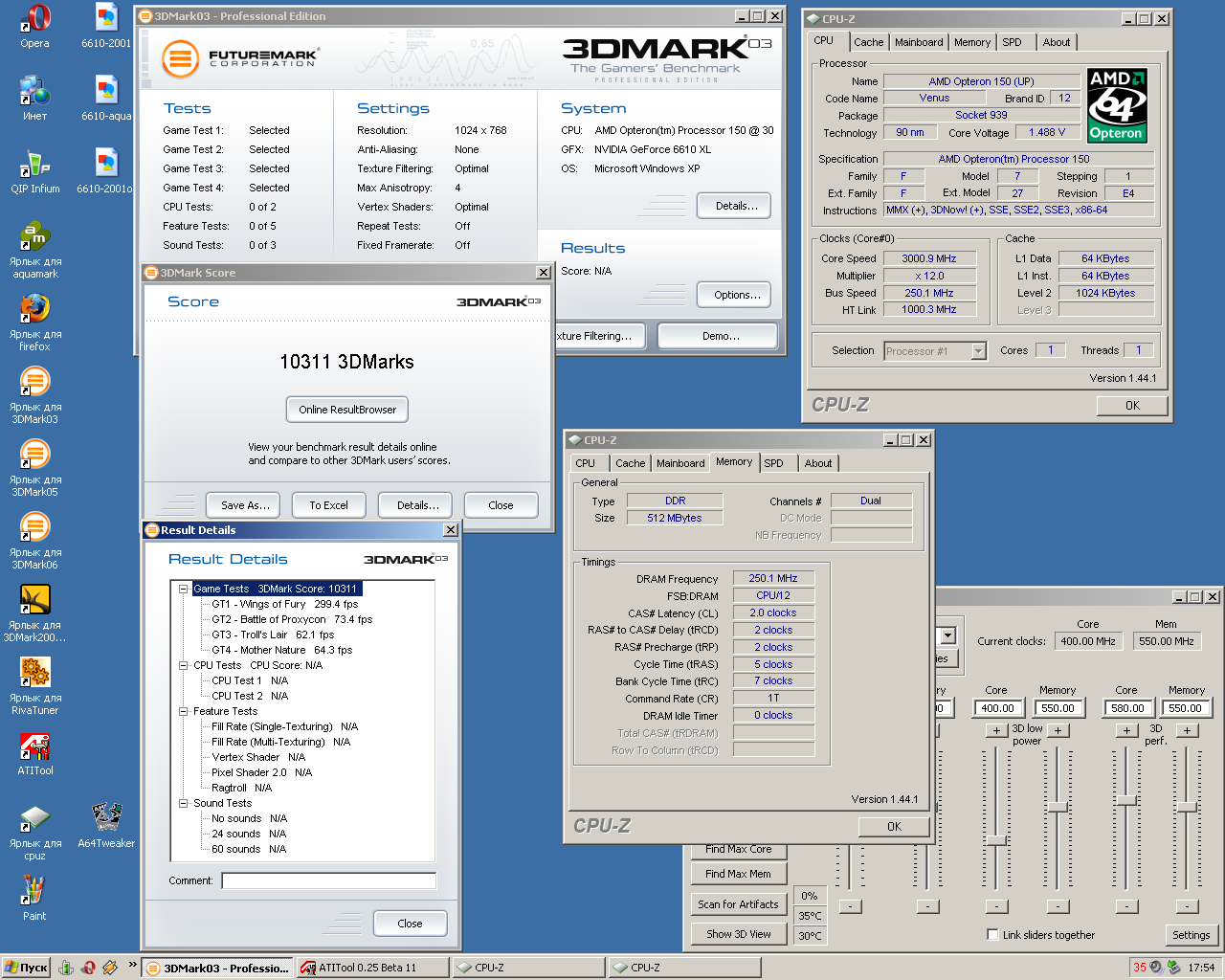Click Show 3D View in ATITool
Image resolution: width=1225 pixels, height=980 pixels.
tap(738, 934)
